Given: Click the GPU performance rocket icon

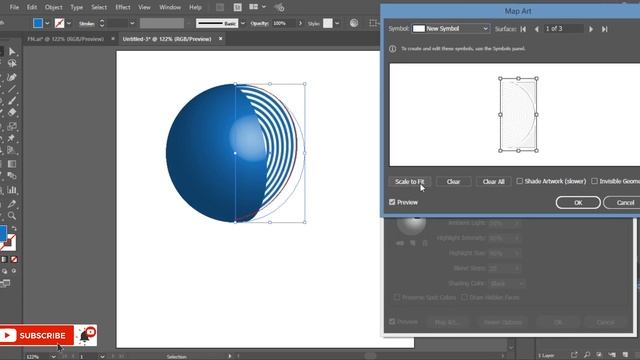Looking at the screenshot, I should 279,7.
